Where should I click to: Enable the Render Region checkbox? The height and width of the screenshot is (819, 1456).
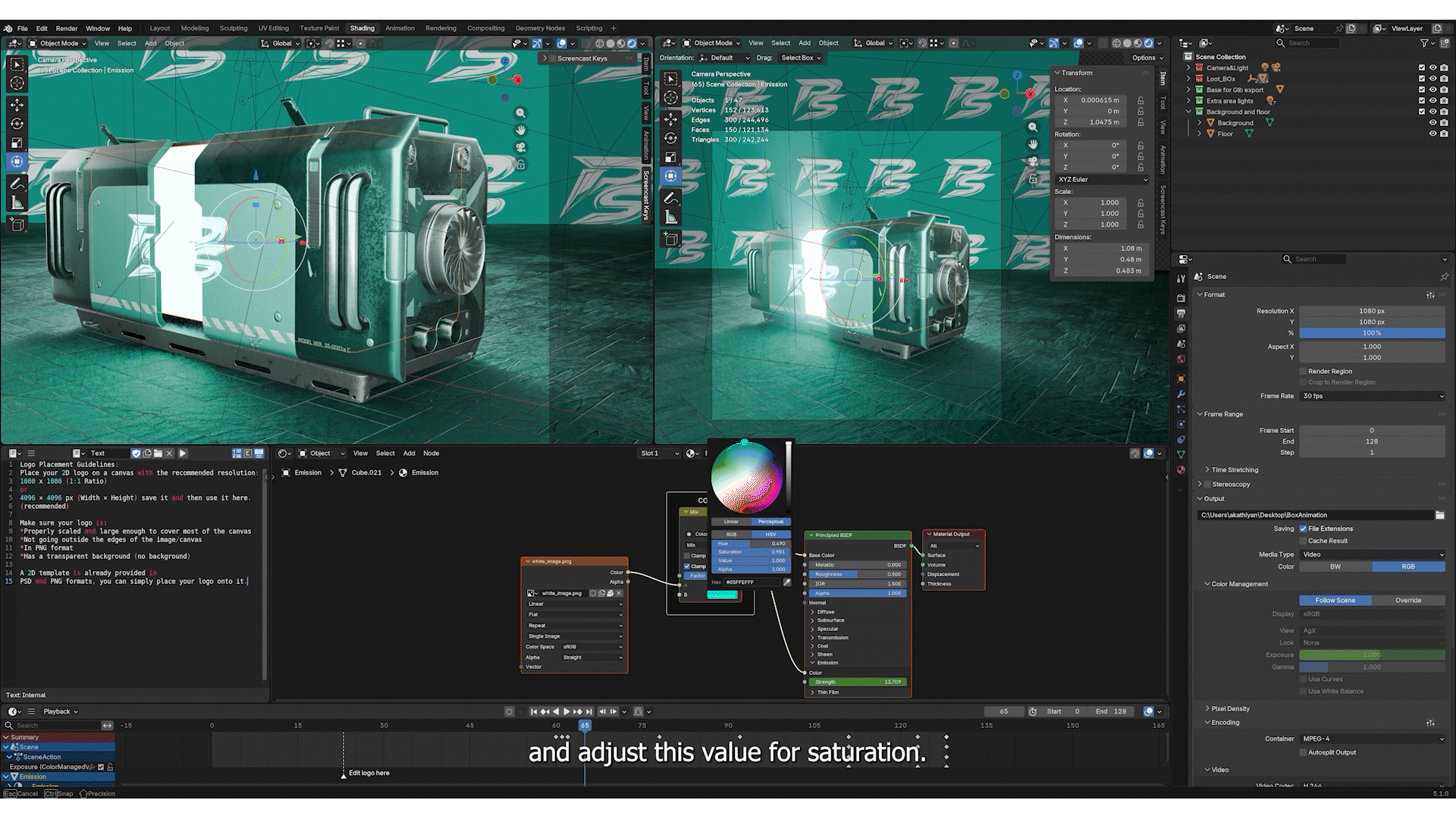(1303, 372)
